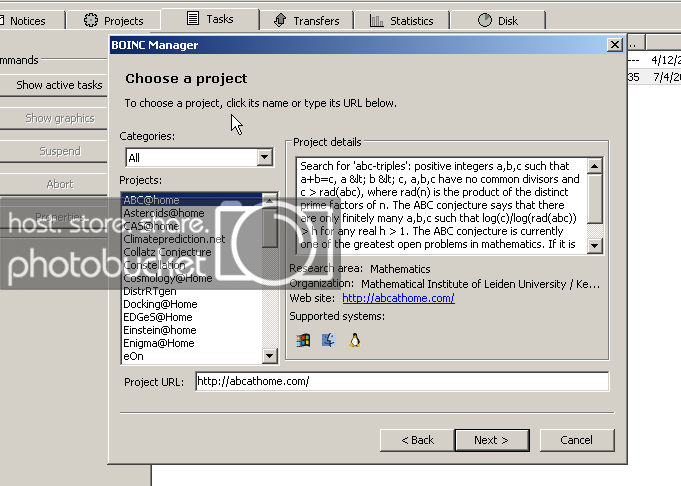Click the Linux penguin icon
Image resolution: width=681 pixels, height=486 pixels.
pyautogui.click(x=354, y=340)
